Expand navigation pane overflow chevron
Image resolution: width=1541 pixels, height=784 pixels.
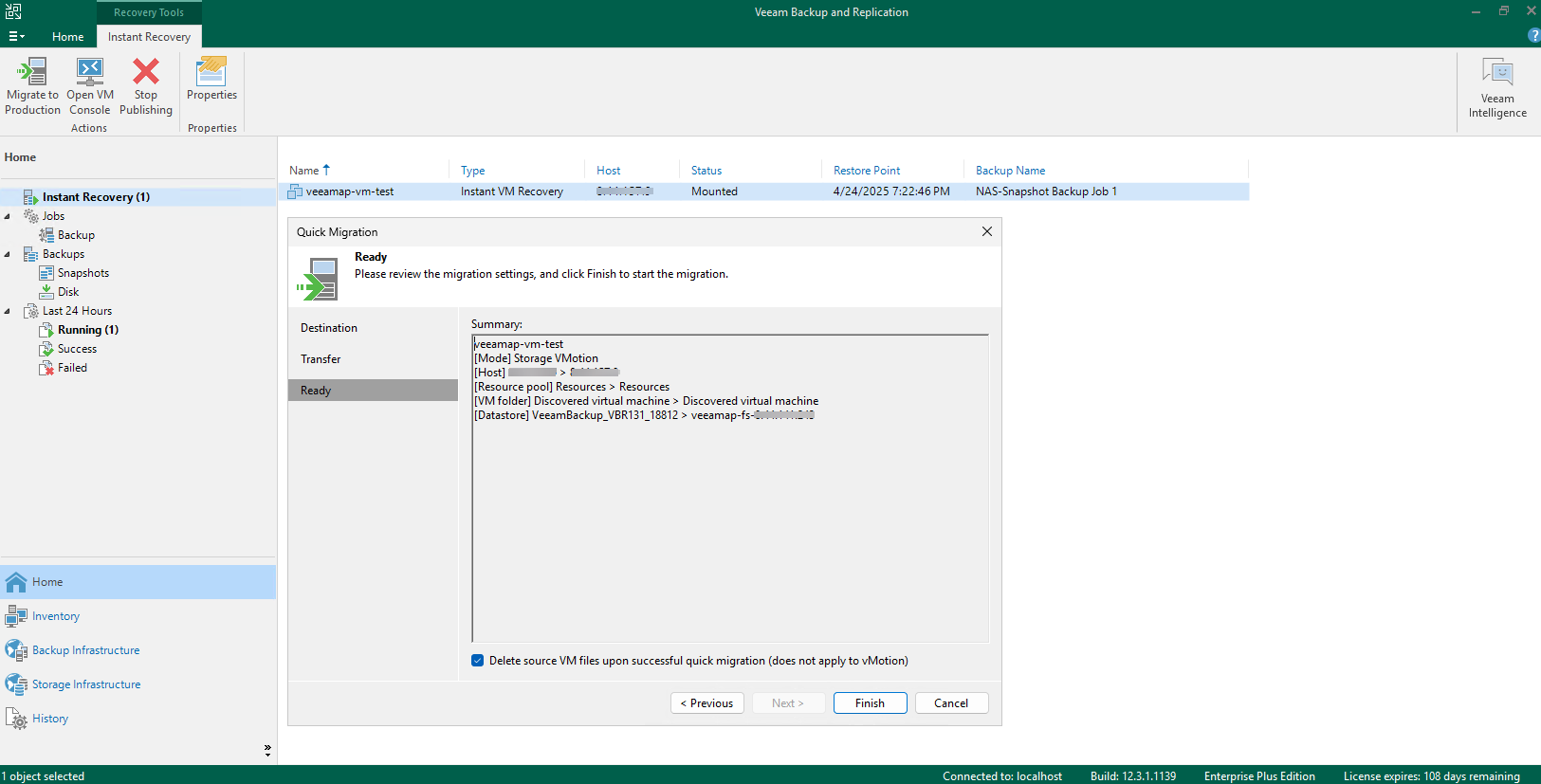[x=267, y=750]
